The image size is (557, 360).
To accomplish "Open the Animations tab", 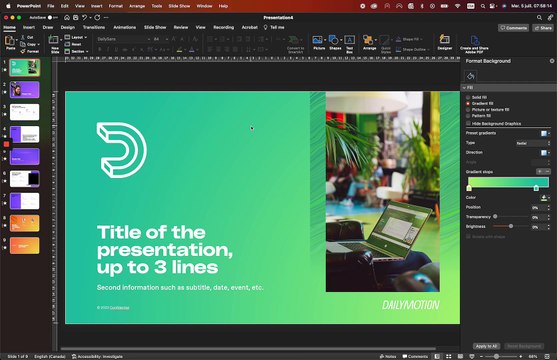I will point(124,27).
